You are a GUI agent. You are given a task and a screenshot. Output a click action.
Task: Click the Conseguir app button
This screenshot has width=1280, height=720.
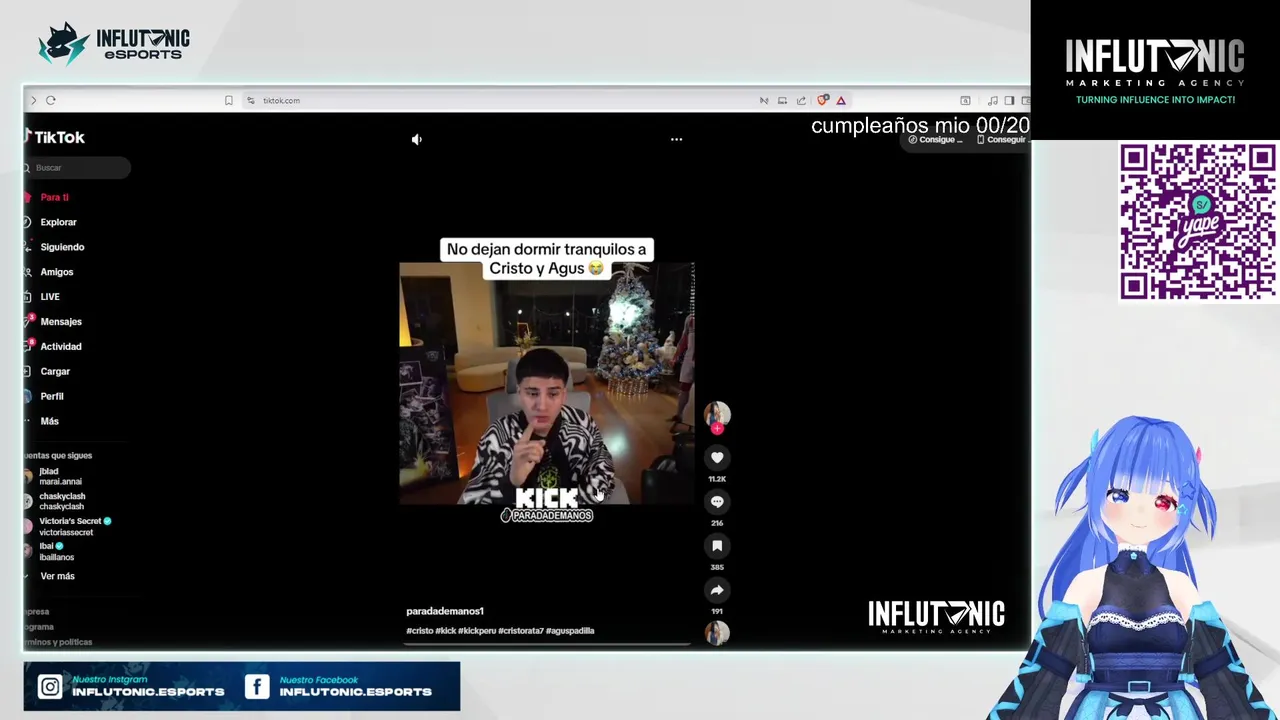1002,140
